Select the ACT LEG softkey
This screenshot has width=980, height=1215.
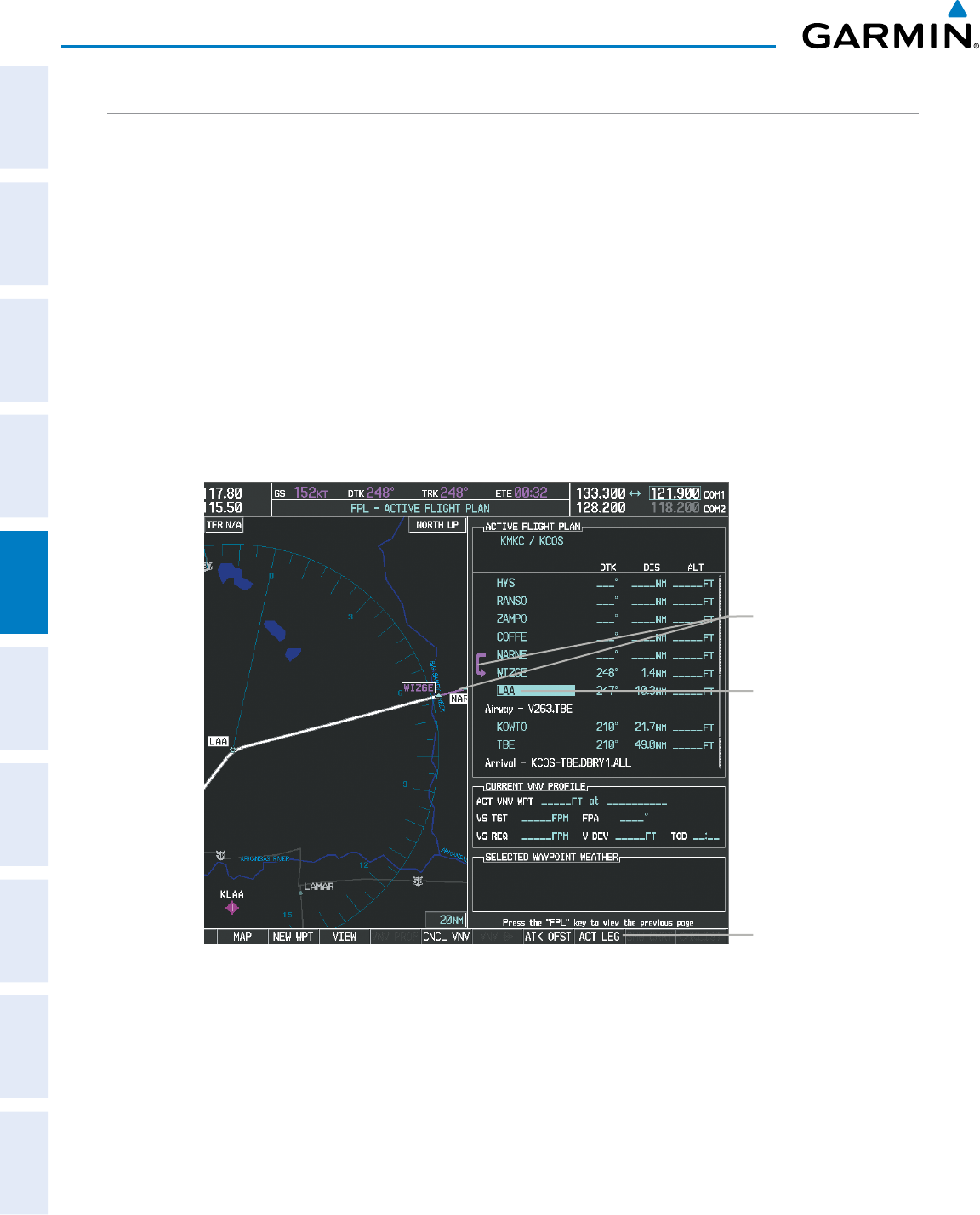600,937
